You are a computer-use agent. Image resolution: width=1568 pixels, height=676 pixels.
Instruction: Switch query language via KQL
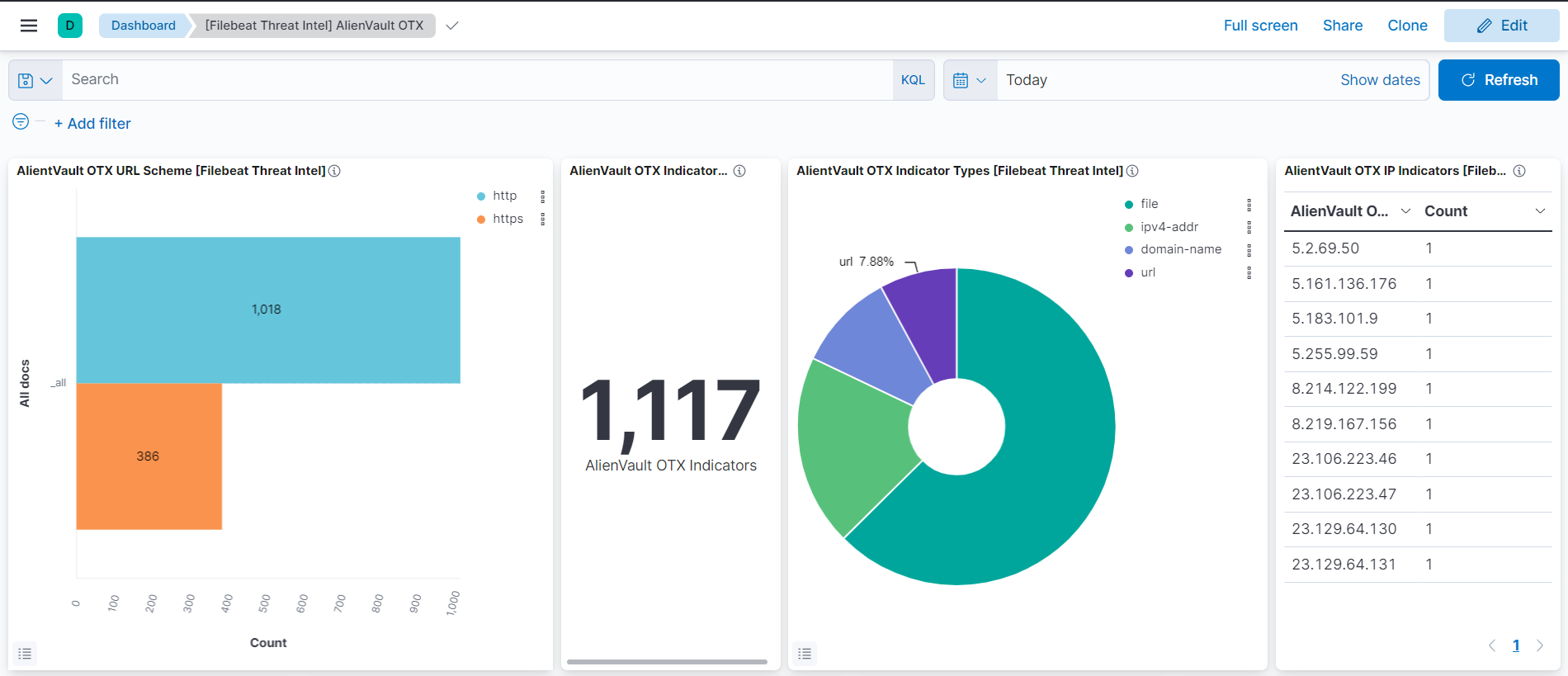click(x=913, y=80)
